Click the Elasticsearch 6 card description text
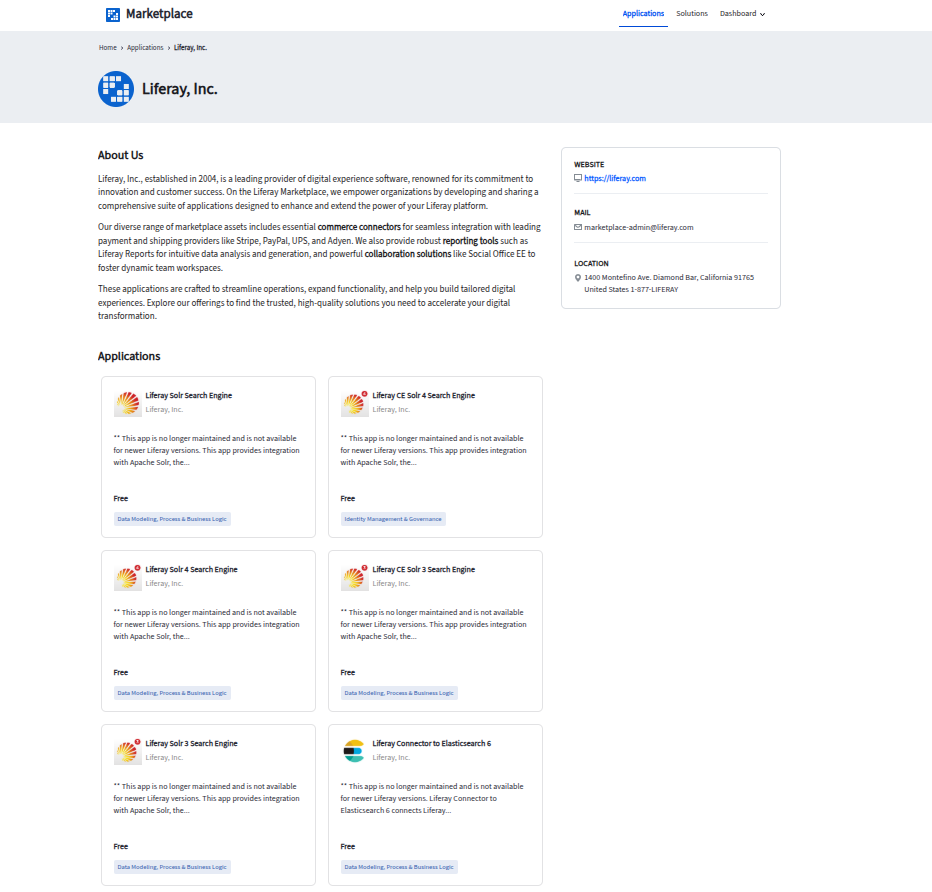This screenshot has height=892, width=932. click(432, 799)
